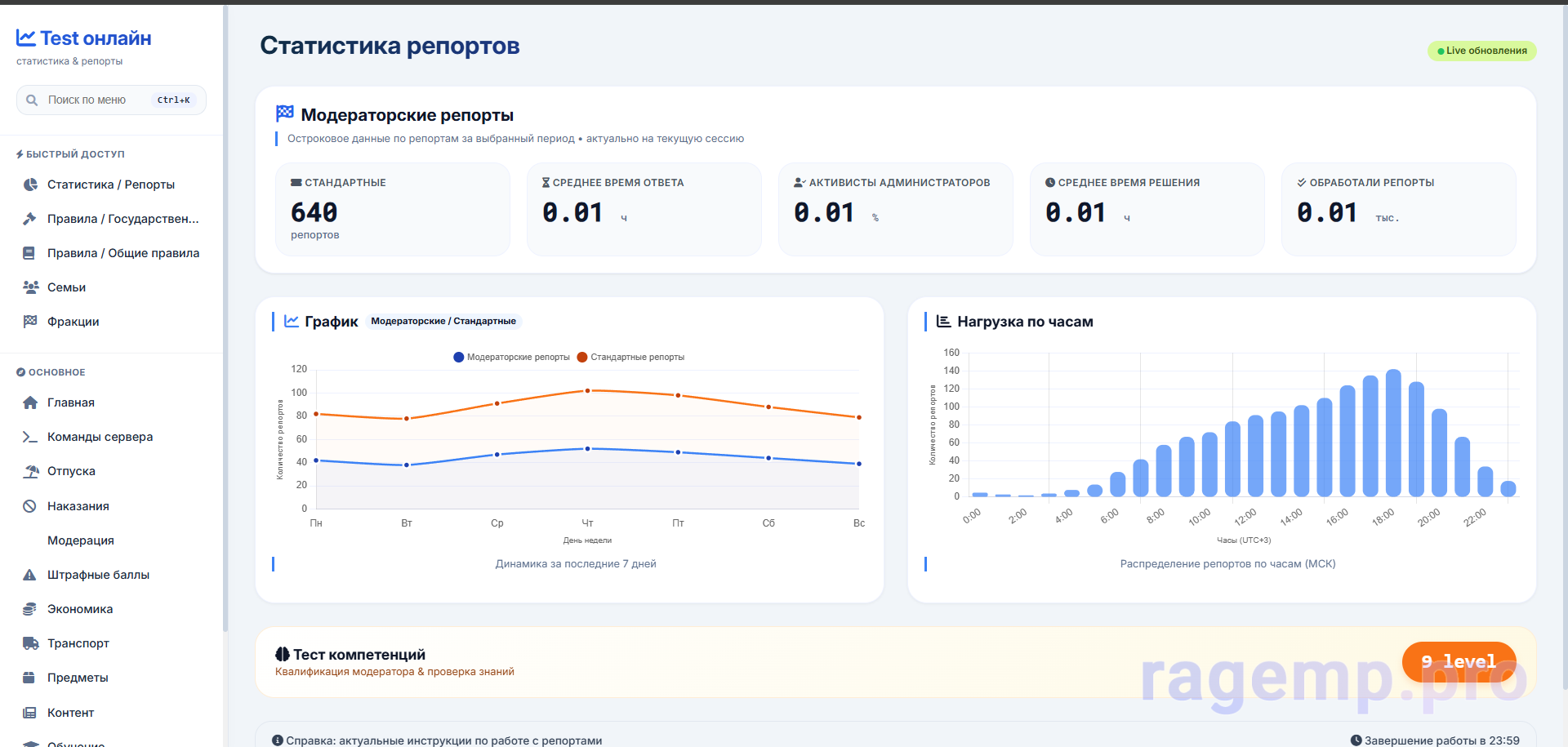This screenshot has height=747, width=1568.
Task: Click the pie chart icon beside Статистика / Репорты
Action: (30, 185)
